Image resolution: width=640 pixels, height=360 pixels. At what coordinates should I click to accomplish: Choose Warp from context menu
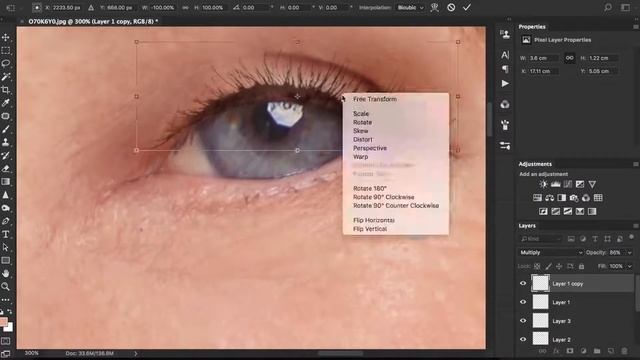coord(360,157)
